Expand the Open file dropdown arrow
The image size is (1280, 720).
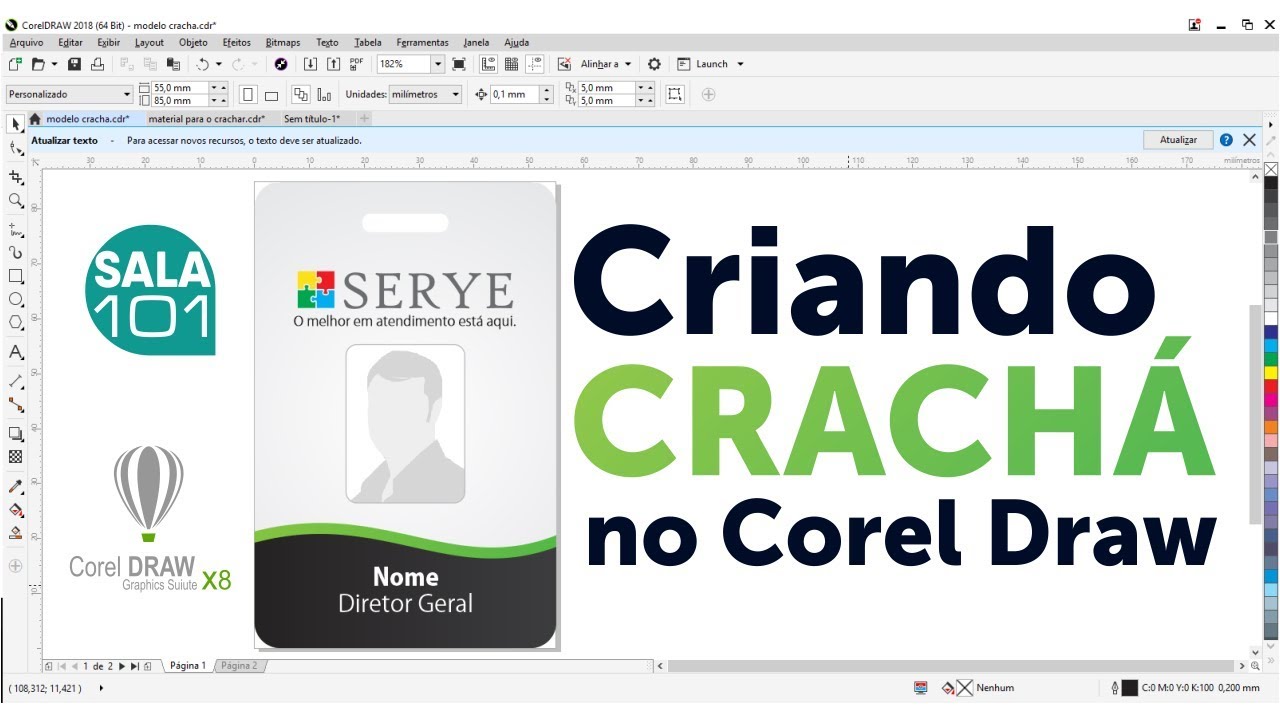pyautogui.click(x=54, y=64)
